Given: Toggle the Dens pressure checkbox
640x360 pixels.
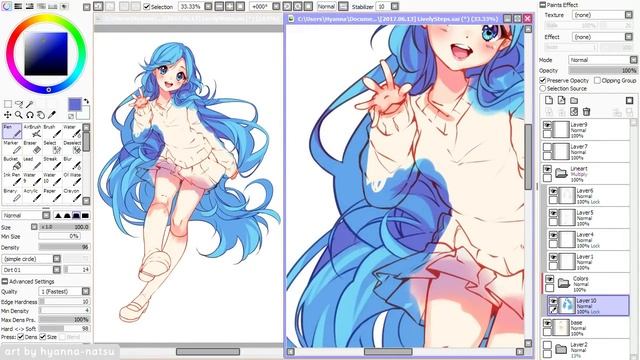Looking at the screenshot, I should click(x=20, y=337).
